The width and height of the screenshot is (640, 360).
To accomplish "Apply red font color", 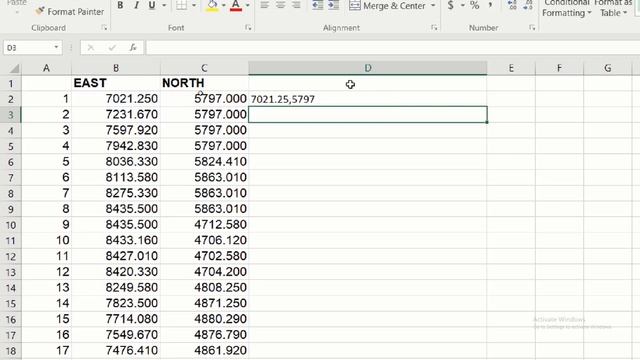I will tap(236, 6).
